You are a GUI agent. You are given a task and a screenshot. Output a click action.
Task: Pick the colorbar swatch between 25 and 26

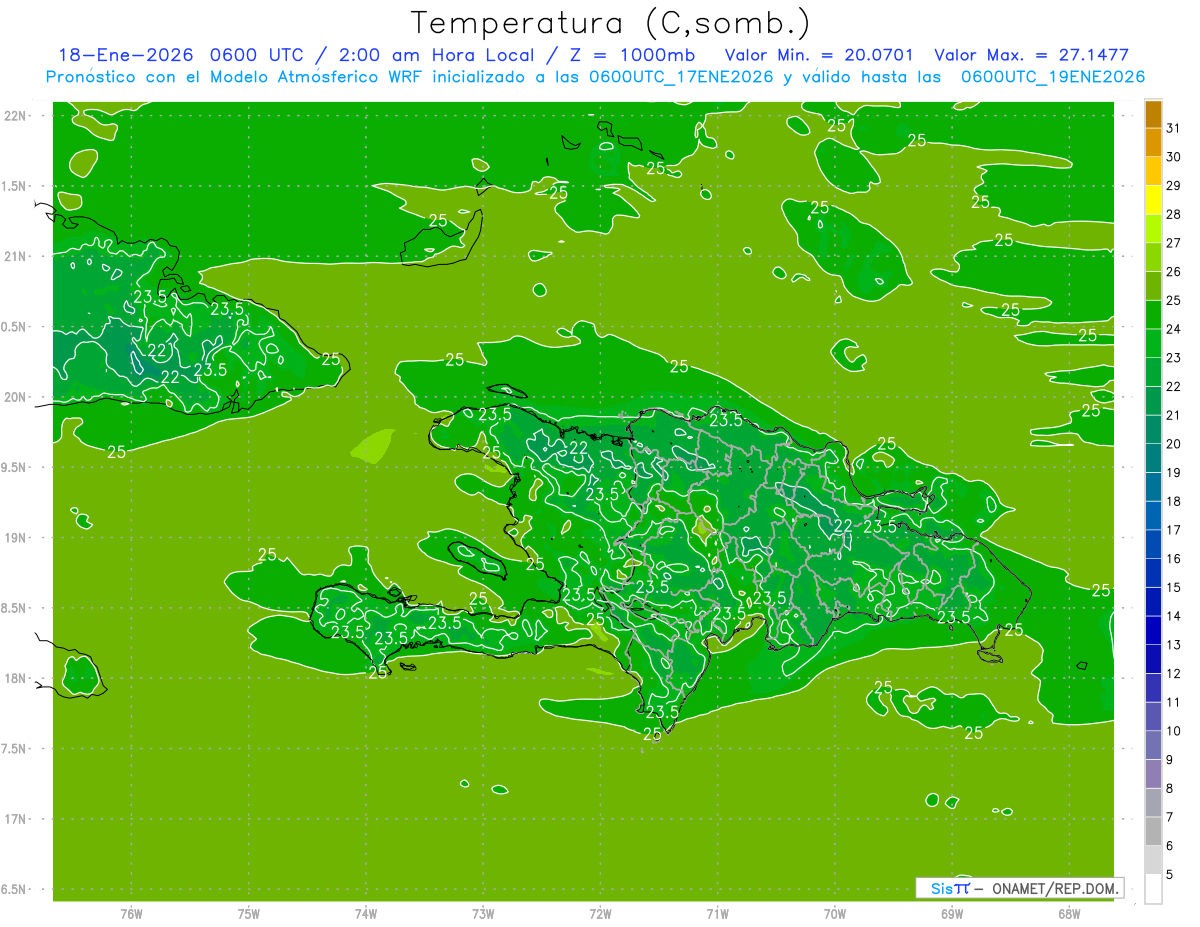pos(1153,286)
